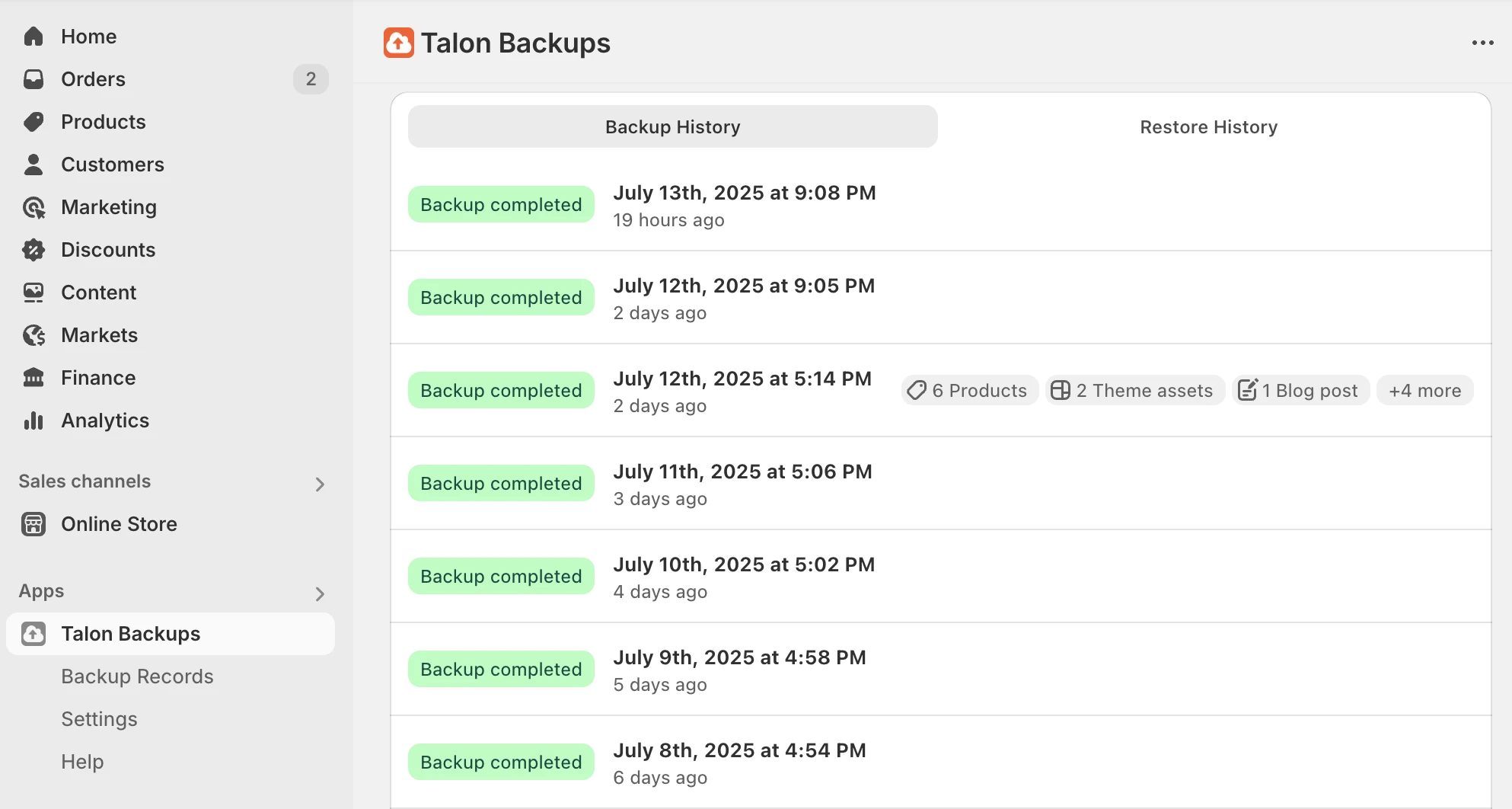The width and height of the screenshot is (1512, 809).
Task: Select the Discounts icon
Action: [x=33, y=249]
